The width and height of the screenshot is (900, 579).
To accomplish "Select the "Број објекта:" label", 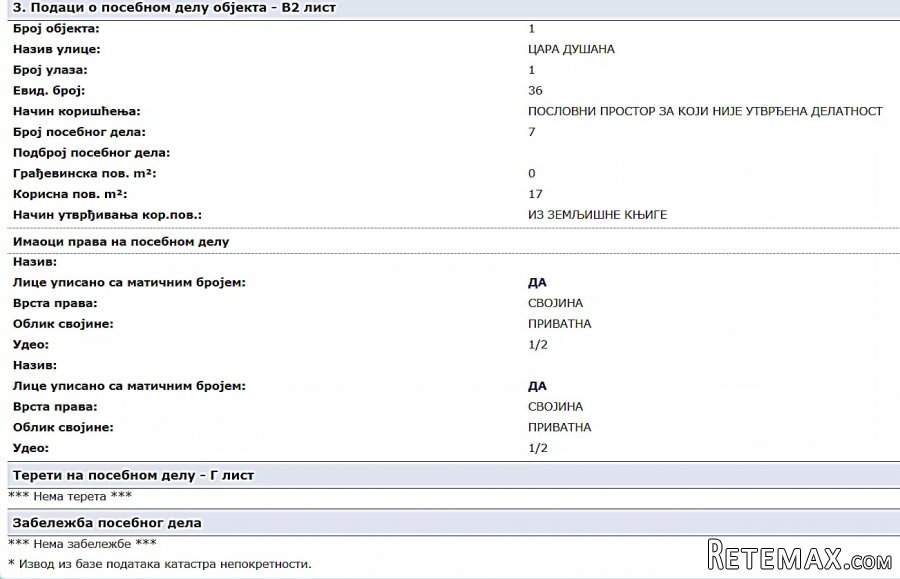I will [56, 29].
